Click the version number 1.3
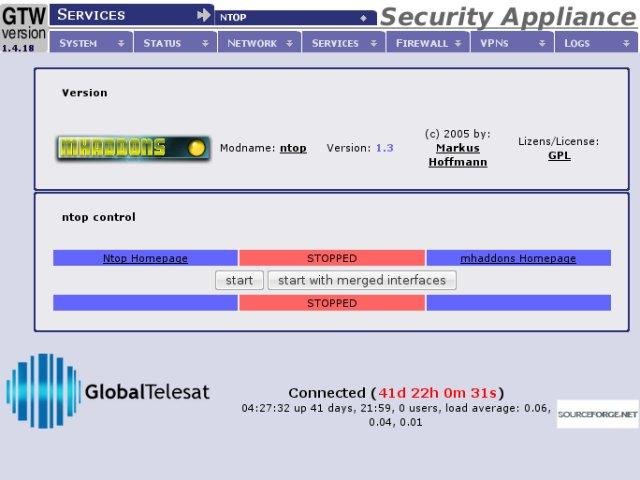This screenshot has width=640, height=480. coord(384,148)
